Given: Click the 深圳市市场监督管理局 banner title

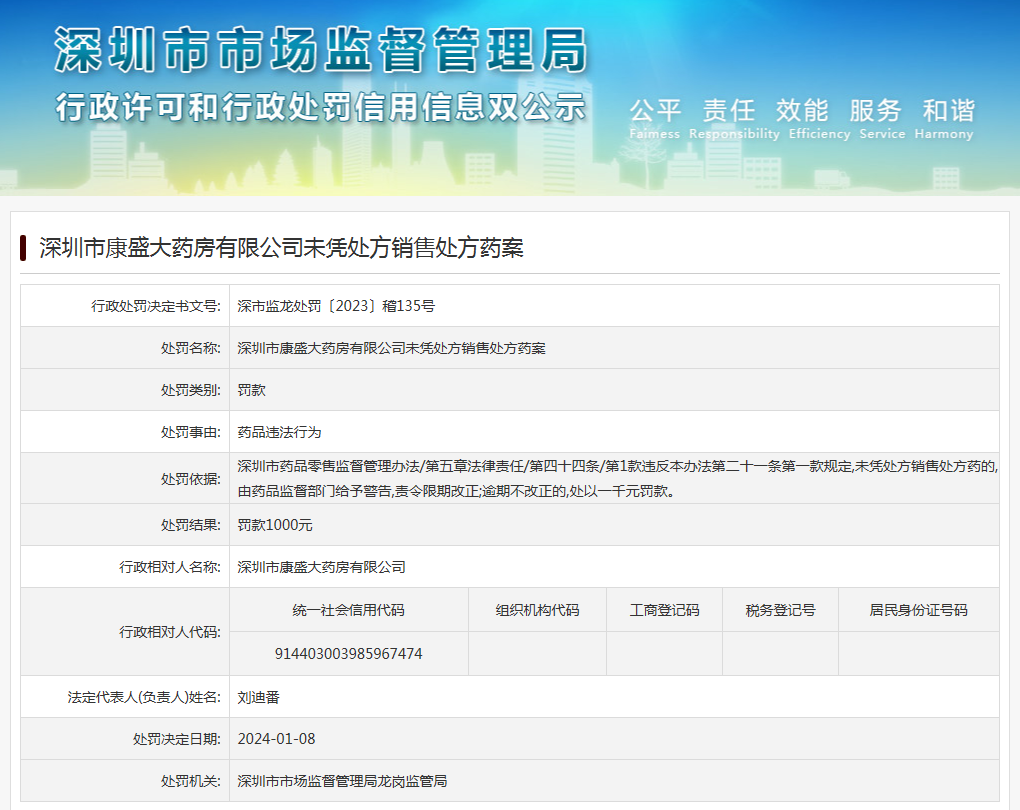Looking at the screenshot, I should 320,48.
